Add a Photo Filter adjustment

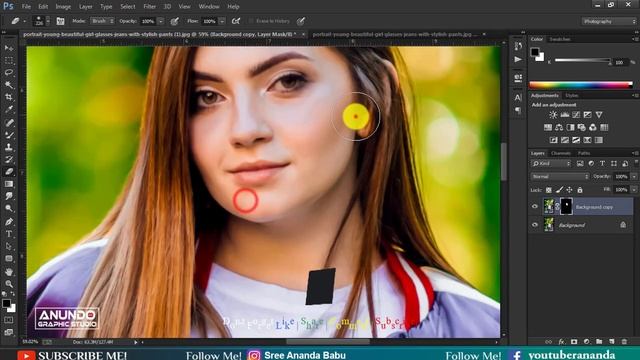click(x=582, y=127)
